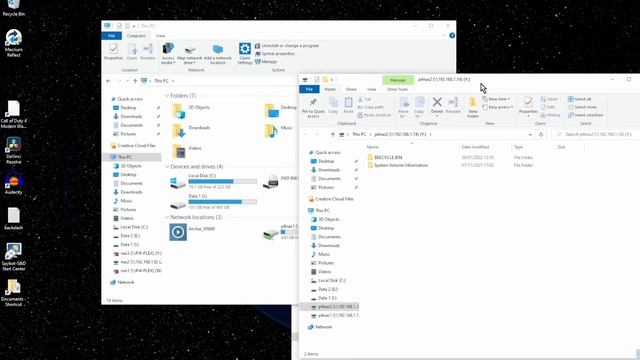This screenshot has height=360, width=640.
Task: Click Invert selection in front window ribbon
Action: (x=585, y=115)
